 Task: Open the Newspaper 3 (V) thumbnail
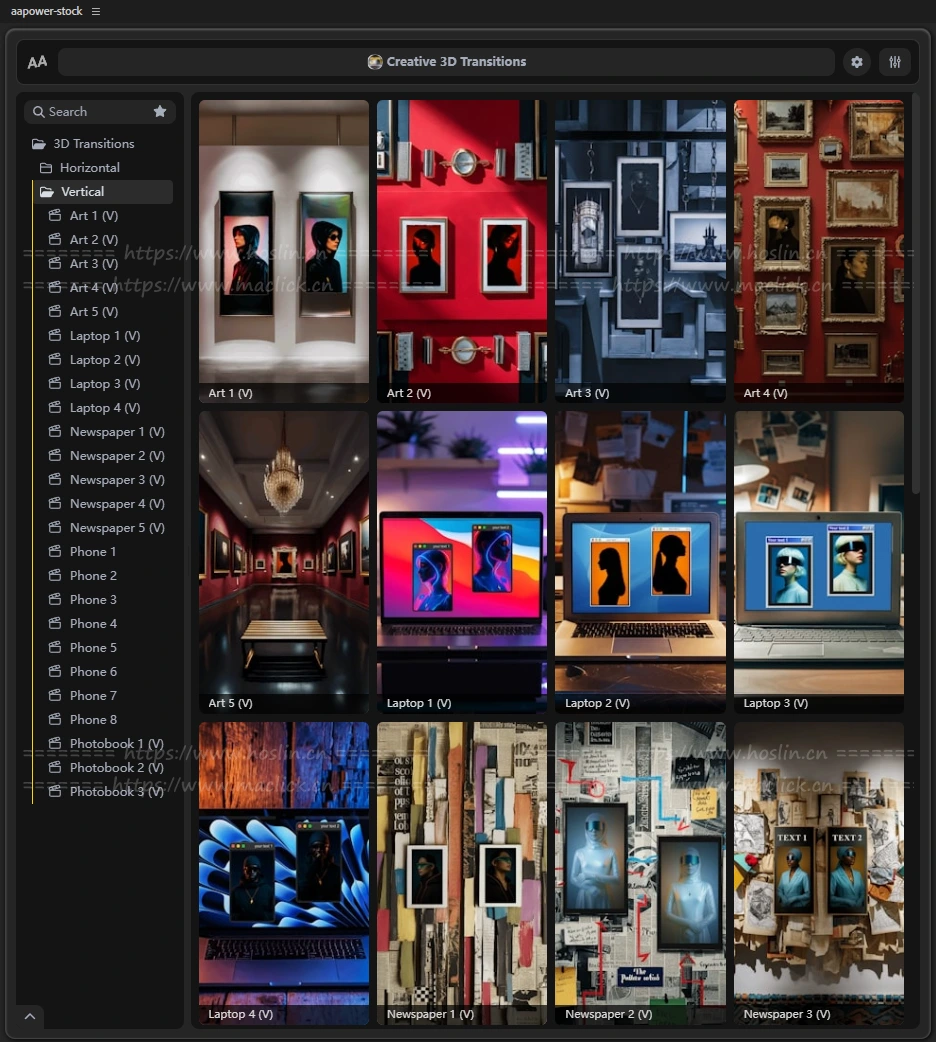click(x=819, y=873)
